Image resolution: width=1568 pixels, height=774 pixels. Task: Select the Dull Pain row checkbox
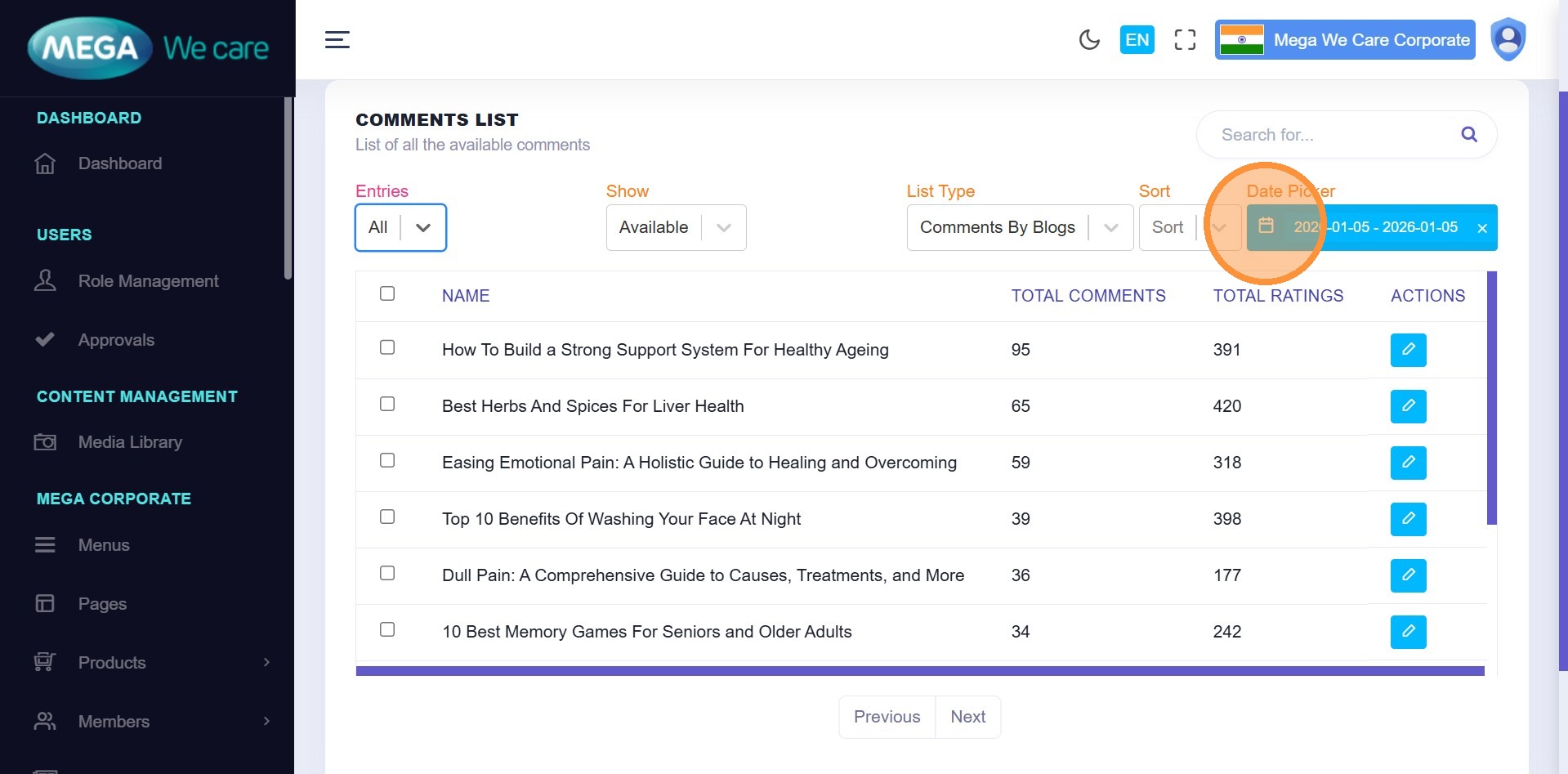pos(387,573)
